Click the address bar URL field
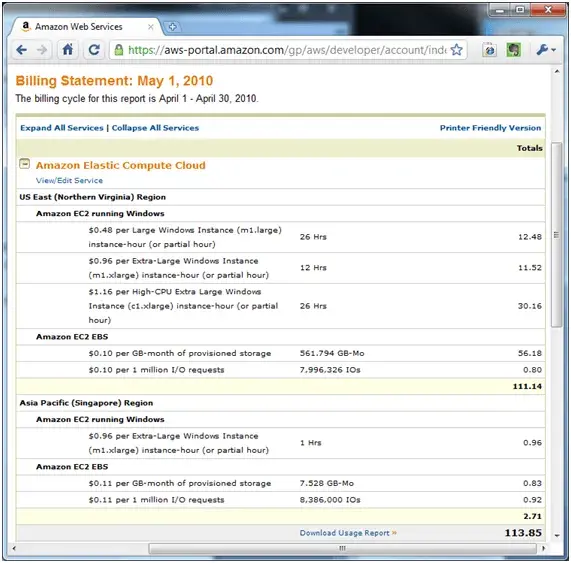Image resolution: width=571 pixels, height=563 pixels. click(287, 50)
